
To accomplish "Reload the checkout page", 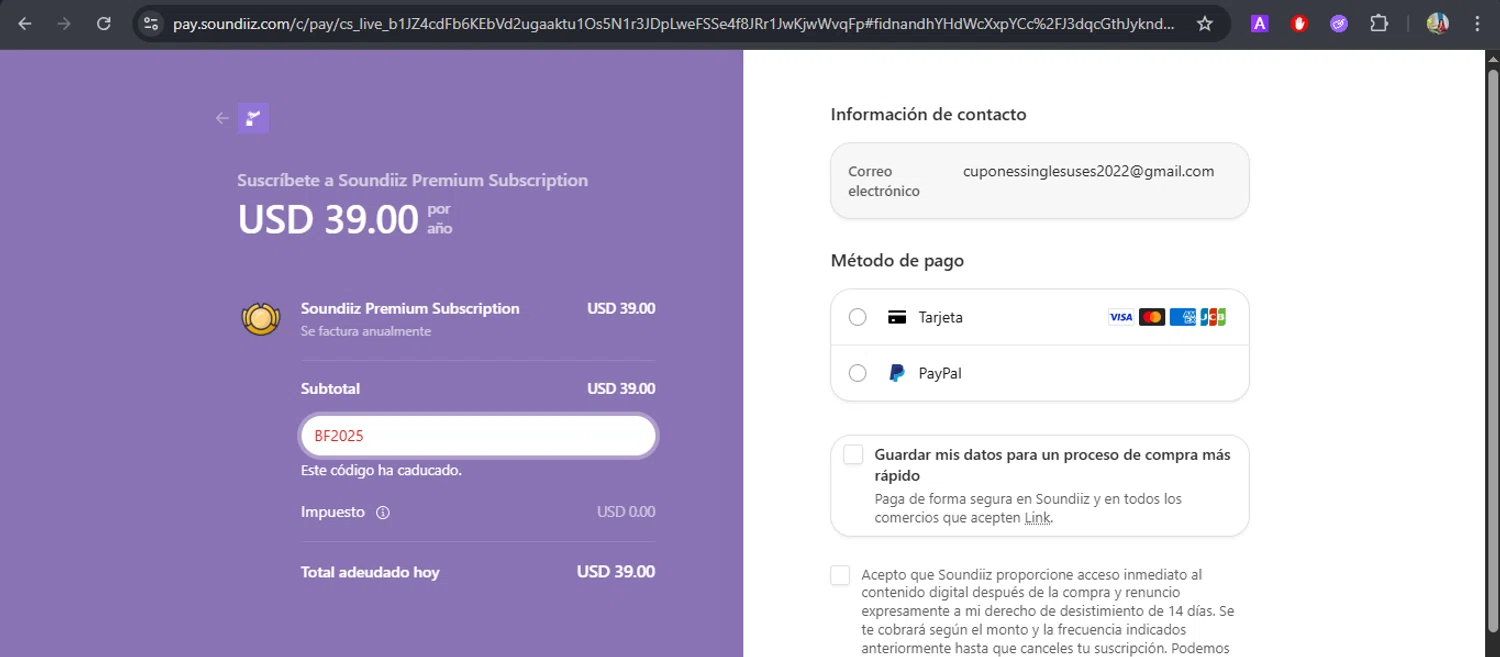I will click(x=103, y=23).
